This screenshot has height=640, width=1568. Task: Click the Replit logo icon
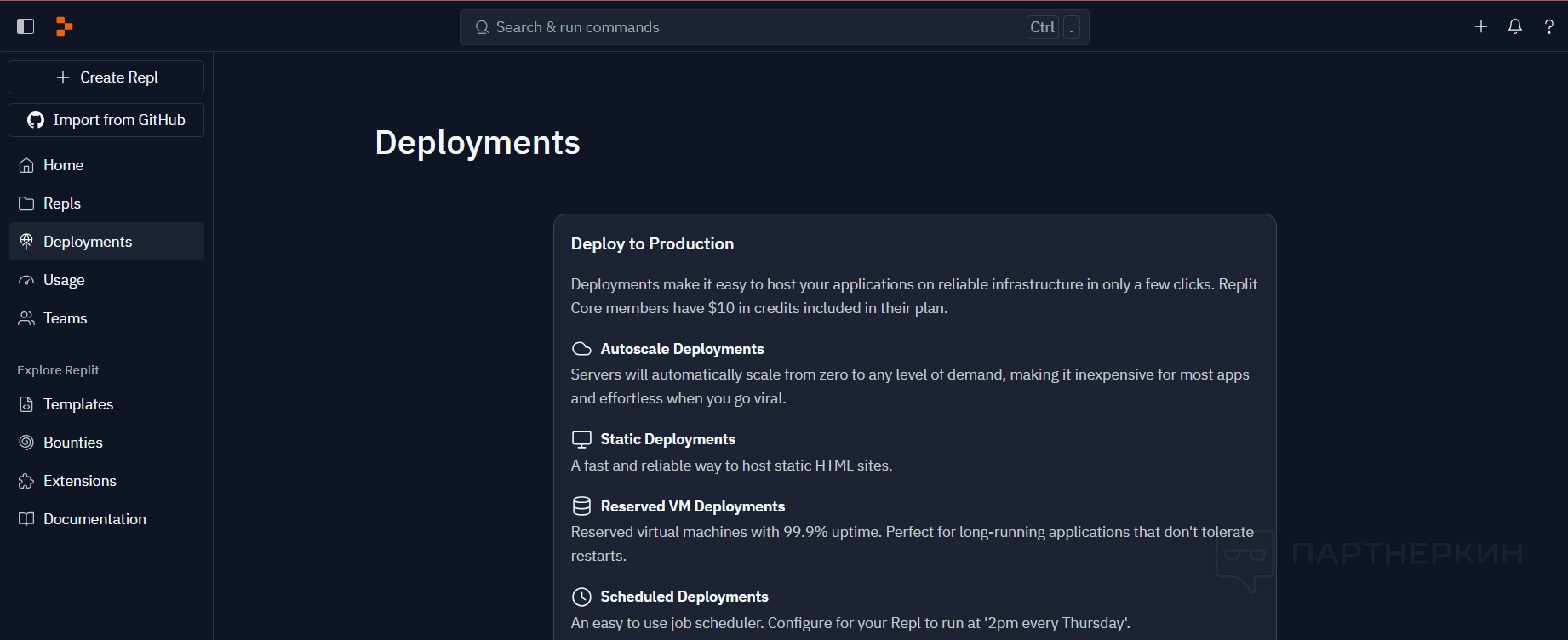[x=64, y=26]
